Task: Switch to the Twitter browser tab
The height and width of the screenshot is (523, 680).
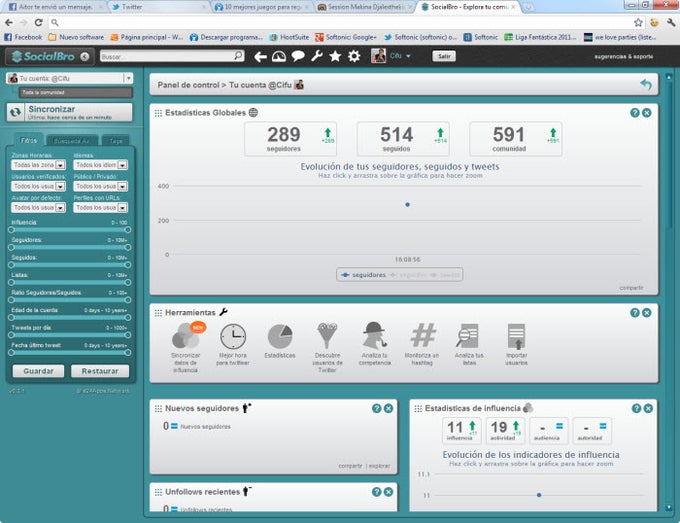Action: (x=157, y=7)
